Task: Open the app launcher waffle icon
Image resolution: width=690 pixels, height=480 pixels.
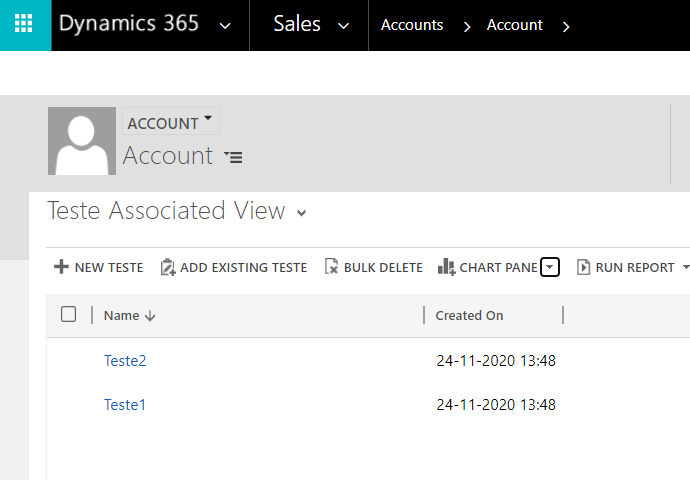Action: pyautogui.click(x=24, y=24)
